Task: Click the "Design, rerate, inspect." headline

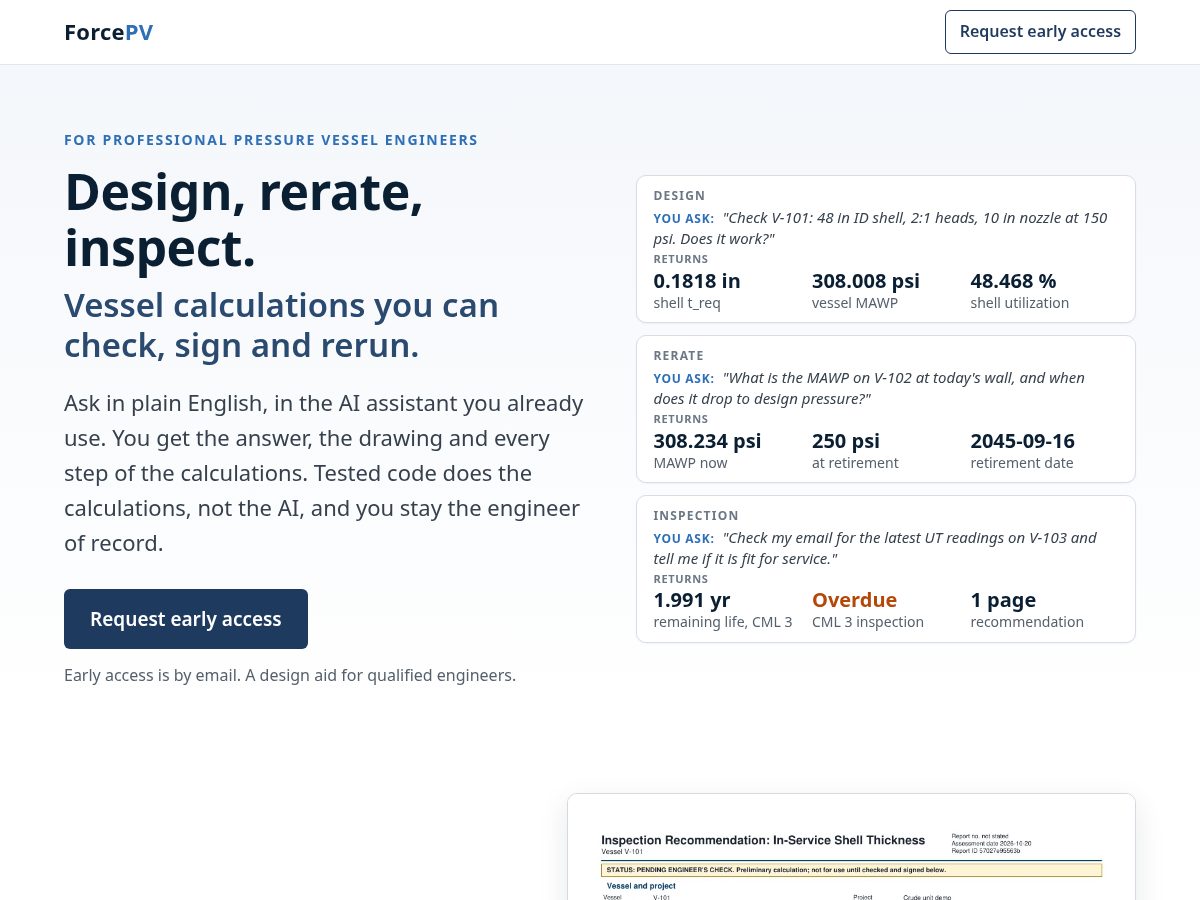Action: tap(244, 220)
